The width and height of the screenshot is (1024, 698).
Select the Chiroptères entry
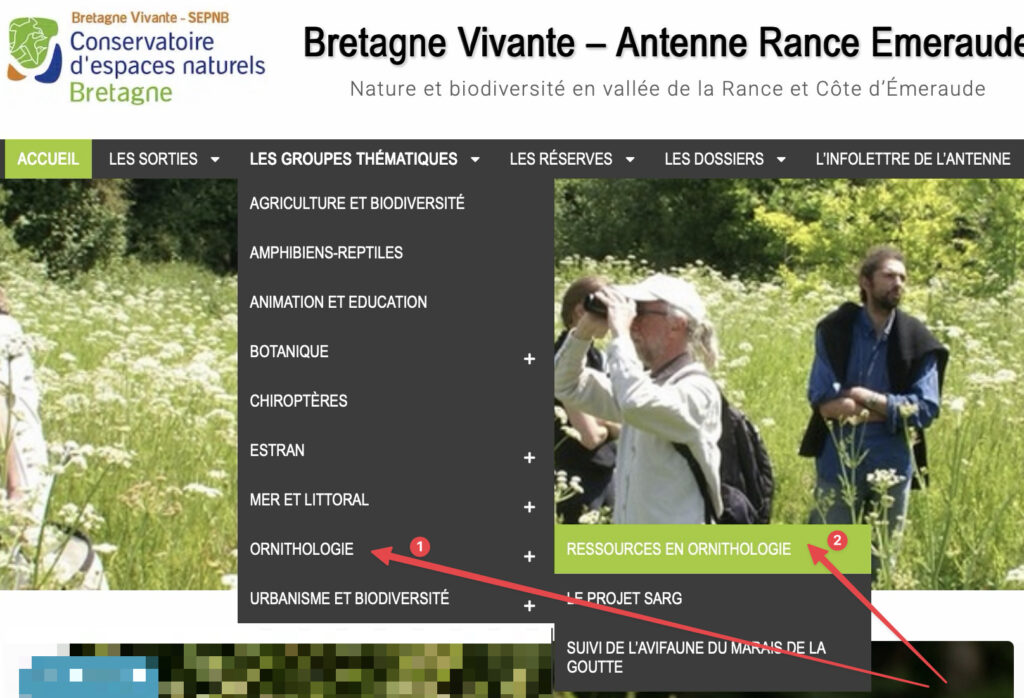(x=396, y=401)
